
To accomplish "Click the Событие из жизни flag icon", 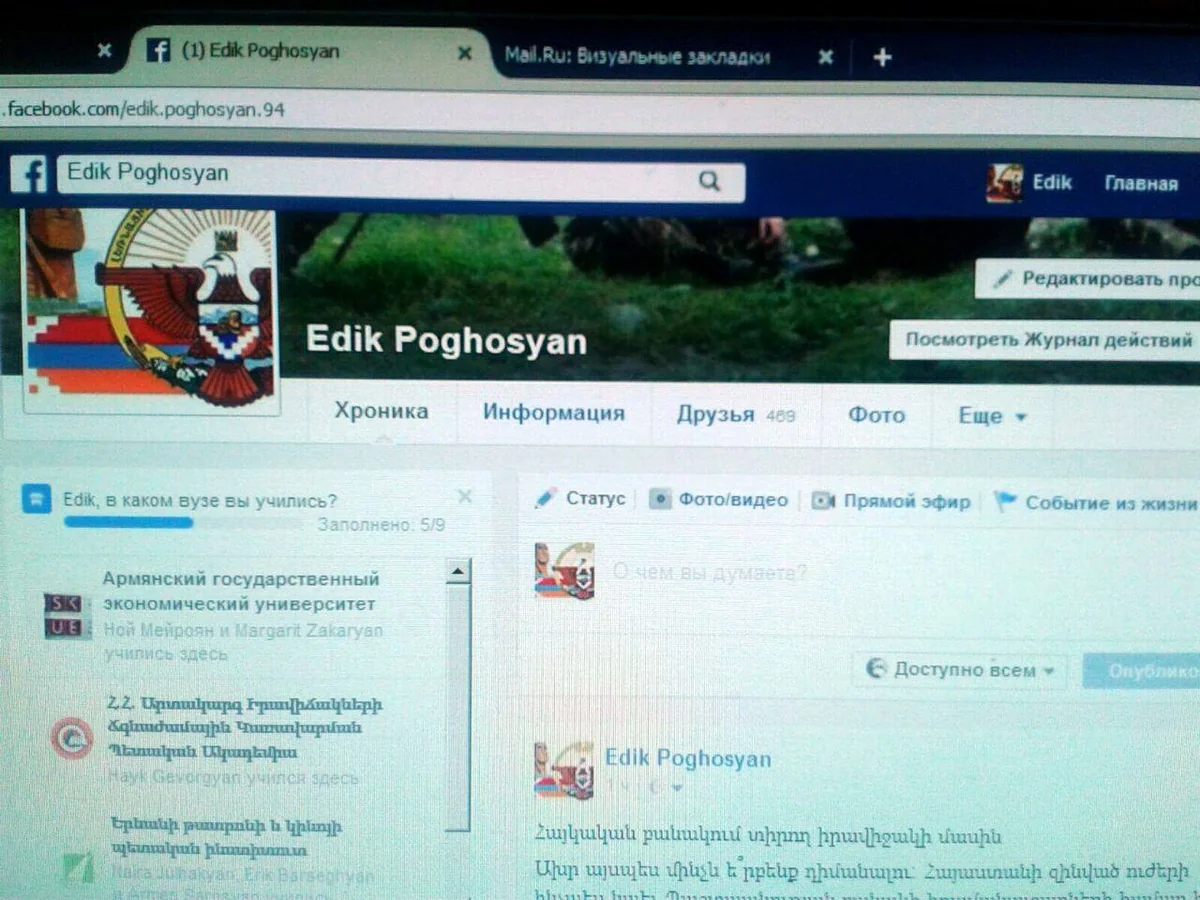I will pos(1004,502).
